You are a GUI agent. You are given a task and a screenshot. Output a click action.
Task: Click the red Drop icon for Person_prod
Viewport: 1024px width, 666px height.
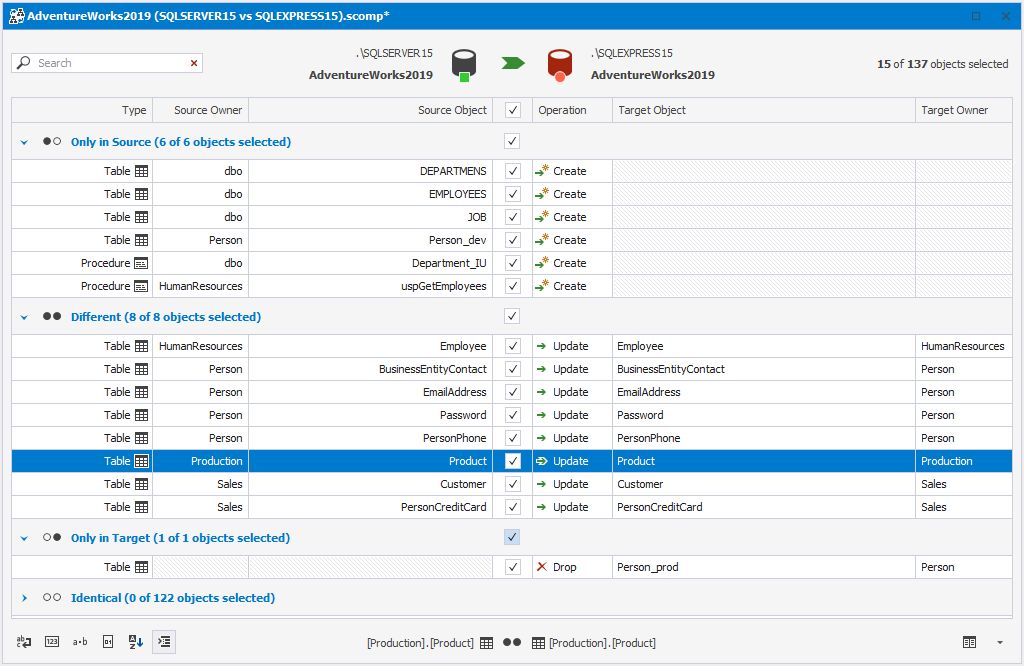pos(541,567)
